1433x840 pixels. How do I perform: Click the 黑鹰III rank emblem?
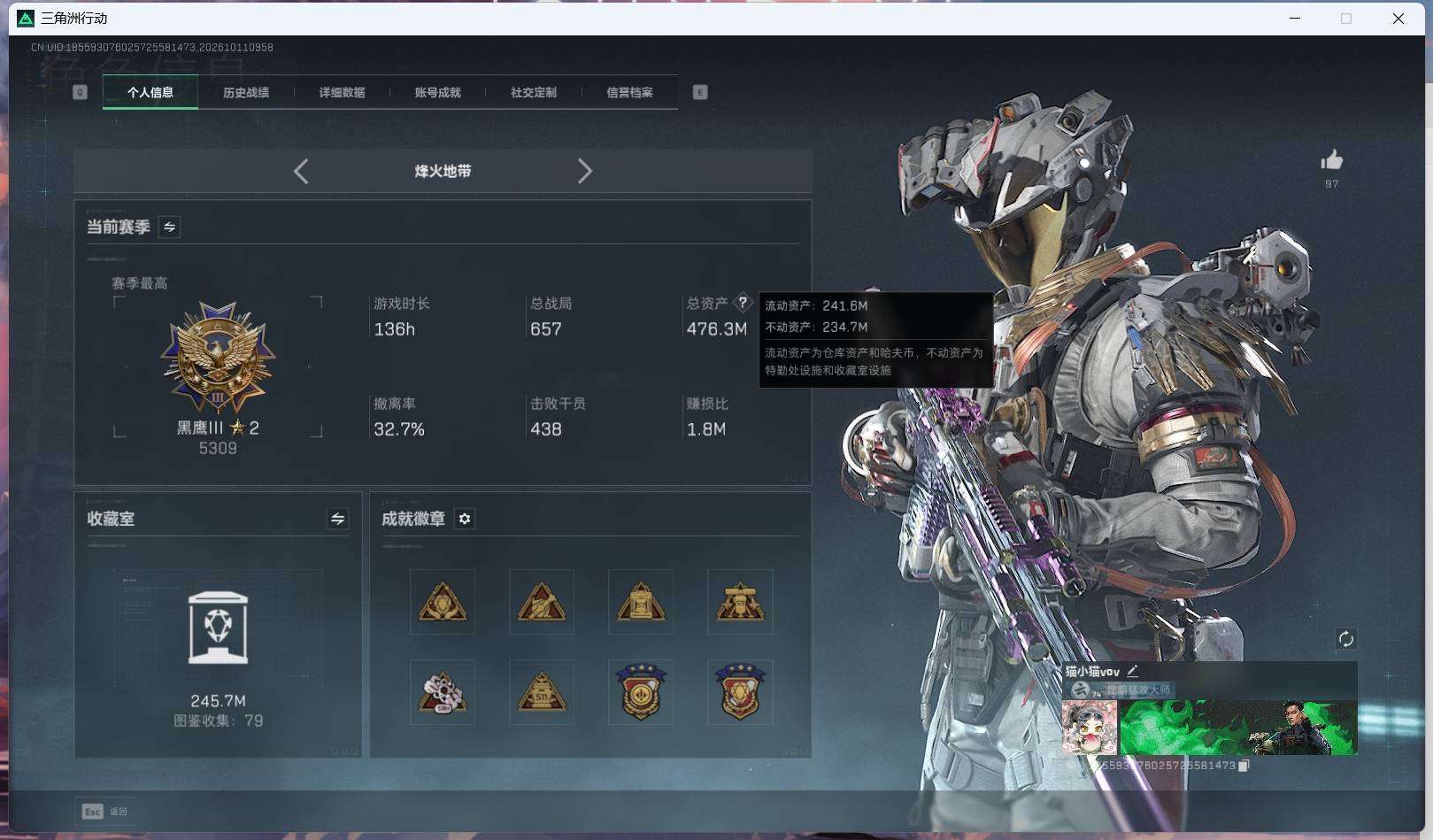(x=218, y=357)
